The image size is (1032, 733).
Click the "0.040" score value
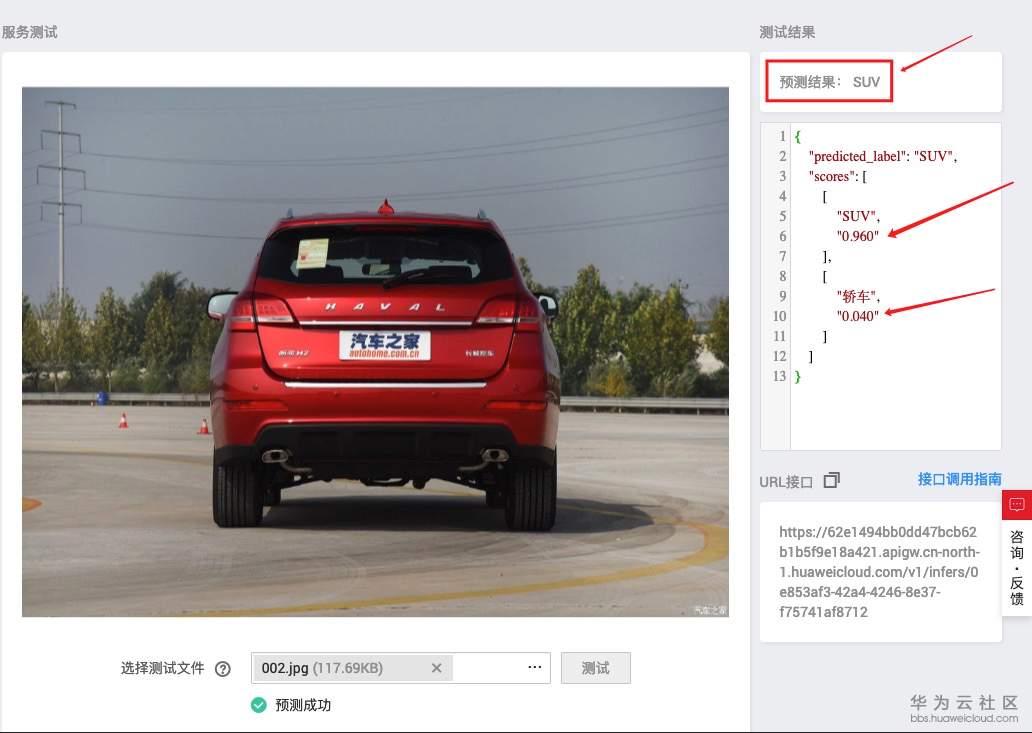click(x=858, y=316)
